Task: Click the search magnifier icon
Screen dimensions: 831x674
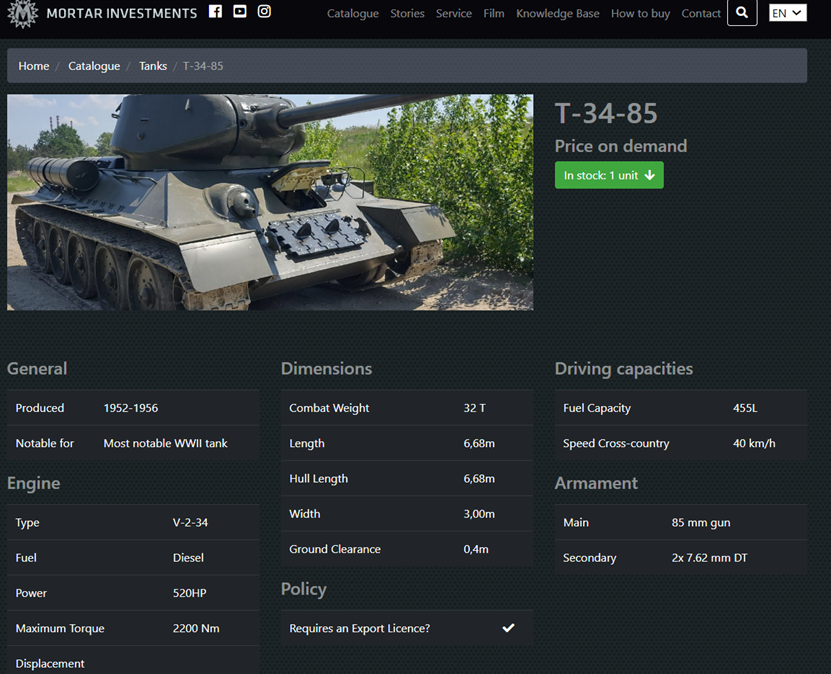Action: (741, 13)
